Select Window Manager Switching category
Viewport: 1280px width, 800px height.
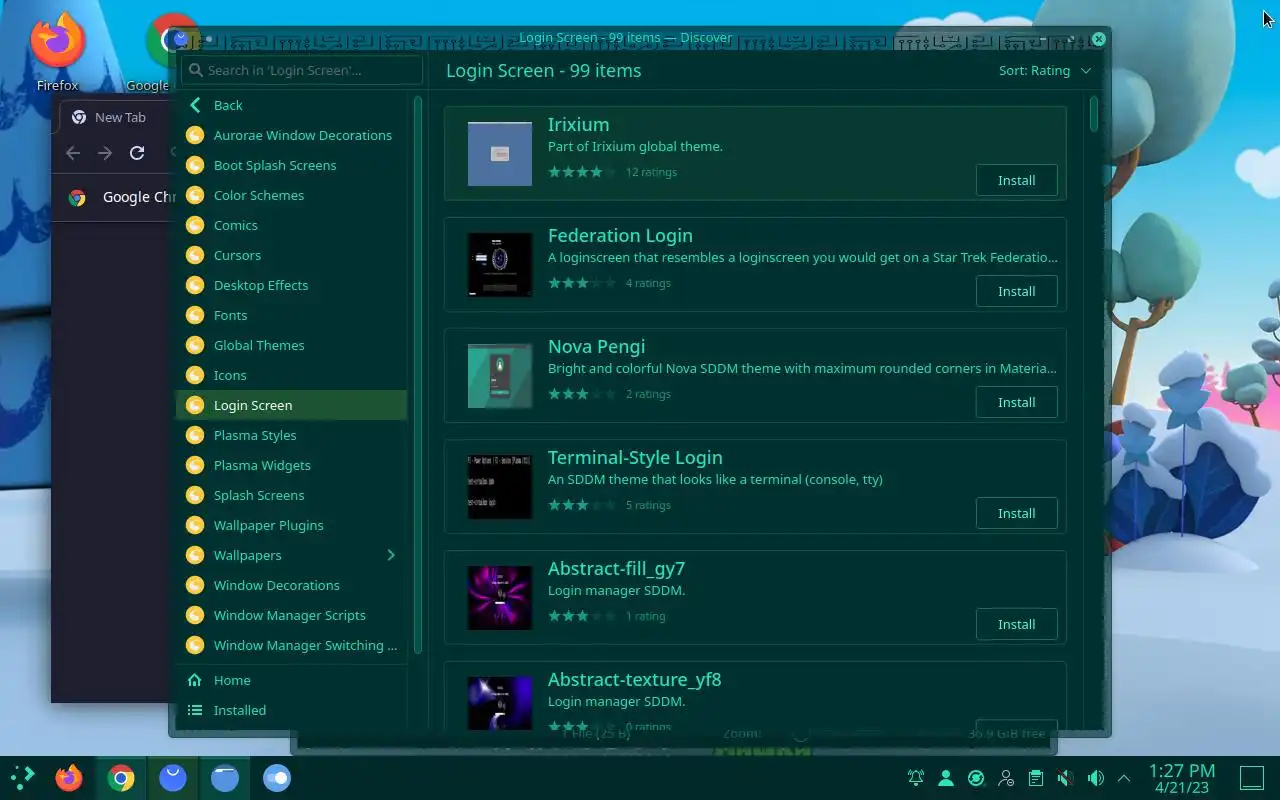coord(291,645)
